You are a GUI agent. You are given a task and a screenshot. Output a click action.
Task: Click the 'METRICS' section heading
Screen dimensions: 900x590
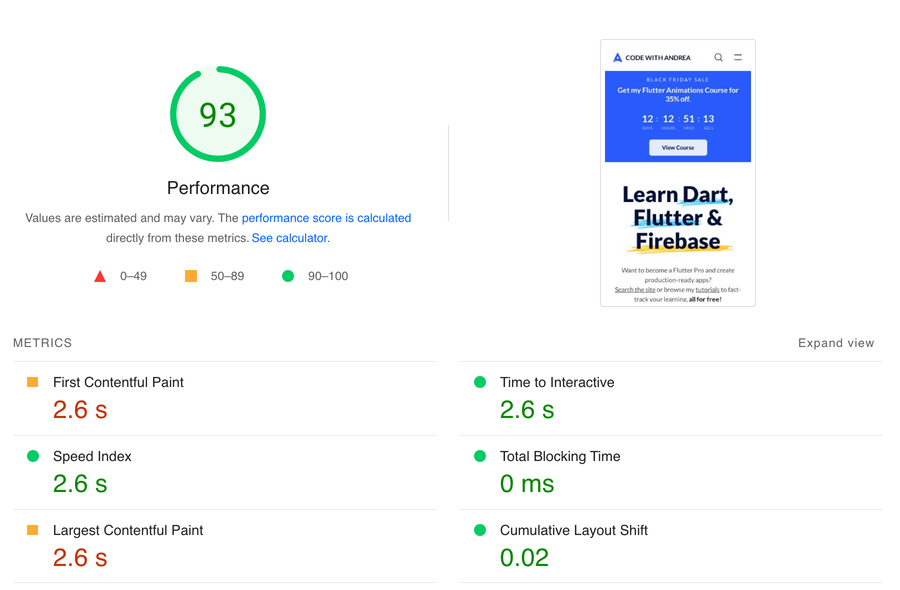point(42,343)
